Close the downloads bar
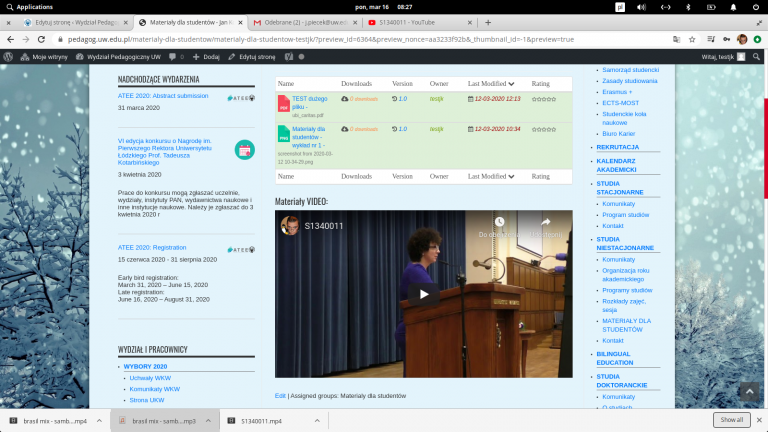Screen dimensions: 768x432 [x=759, y=420]
